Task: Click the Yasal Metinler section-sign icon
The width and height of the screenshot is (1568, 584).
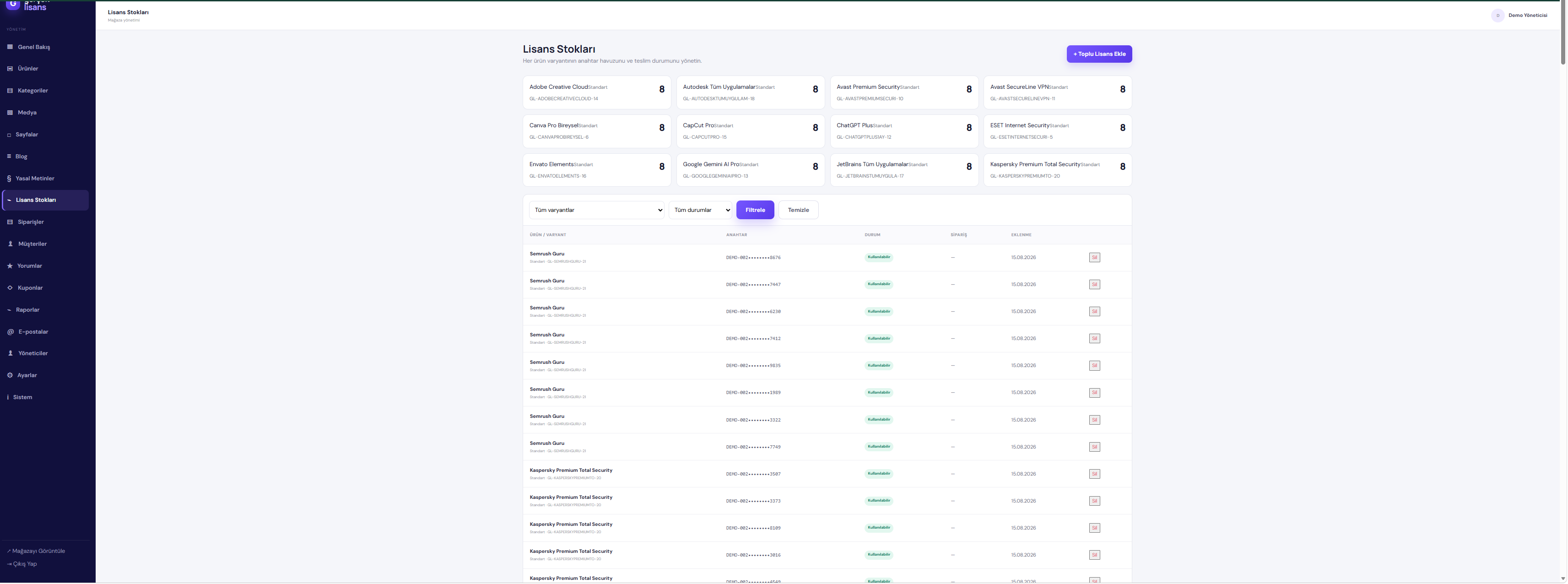Action: coord(9,178)
